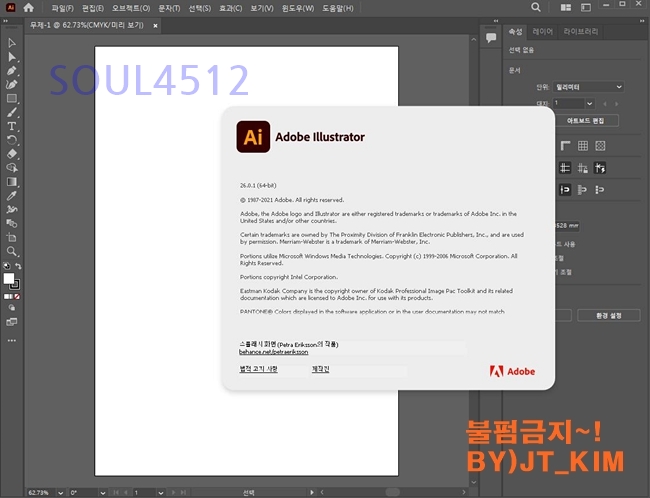This screenshot has height=498, width=650.
Task: Open the 오브젝트(O) menu
Action: [x=131, y=8]
